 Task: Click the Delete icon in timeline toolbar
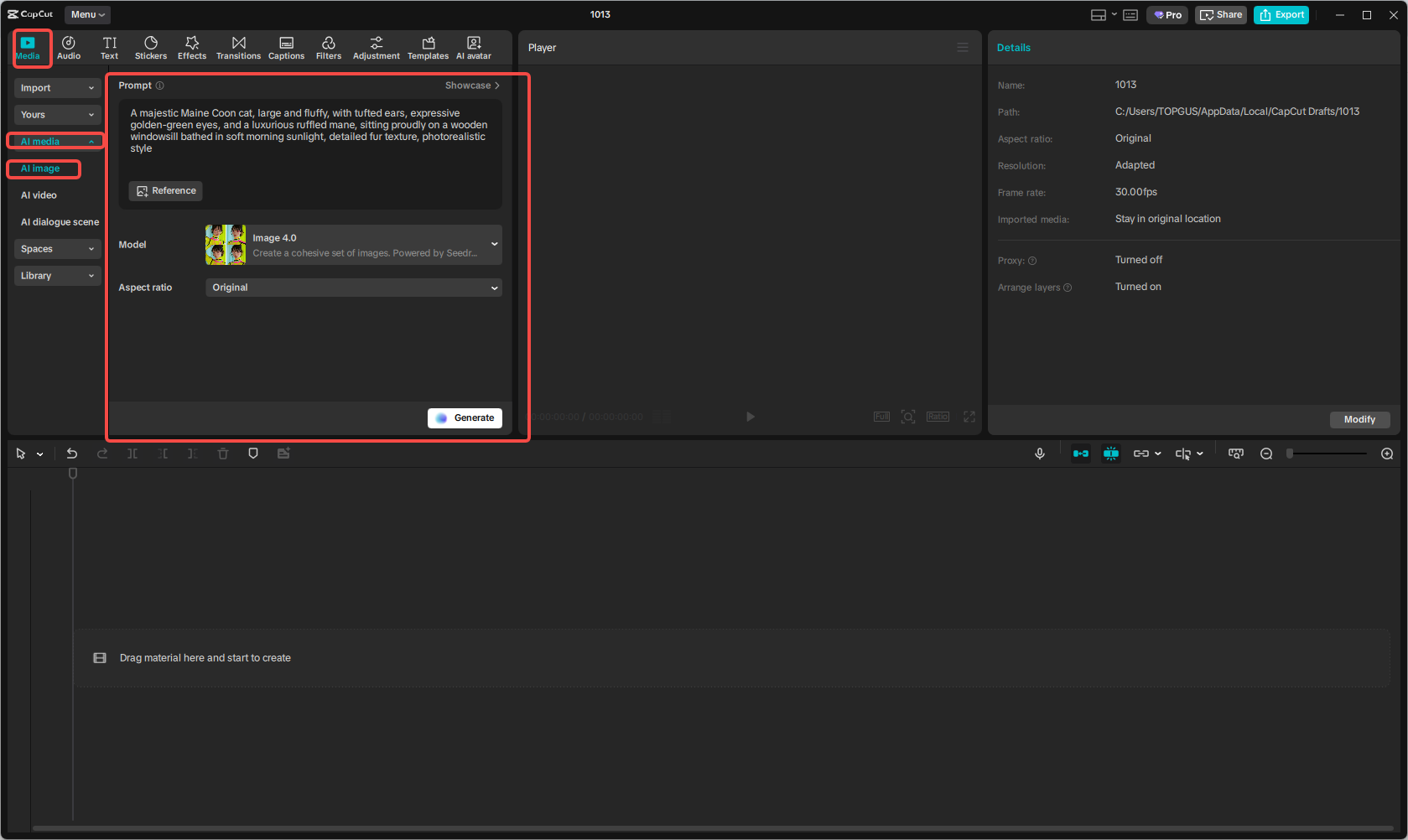coord(222,453)
